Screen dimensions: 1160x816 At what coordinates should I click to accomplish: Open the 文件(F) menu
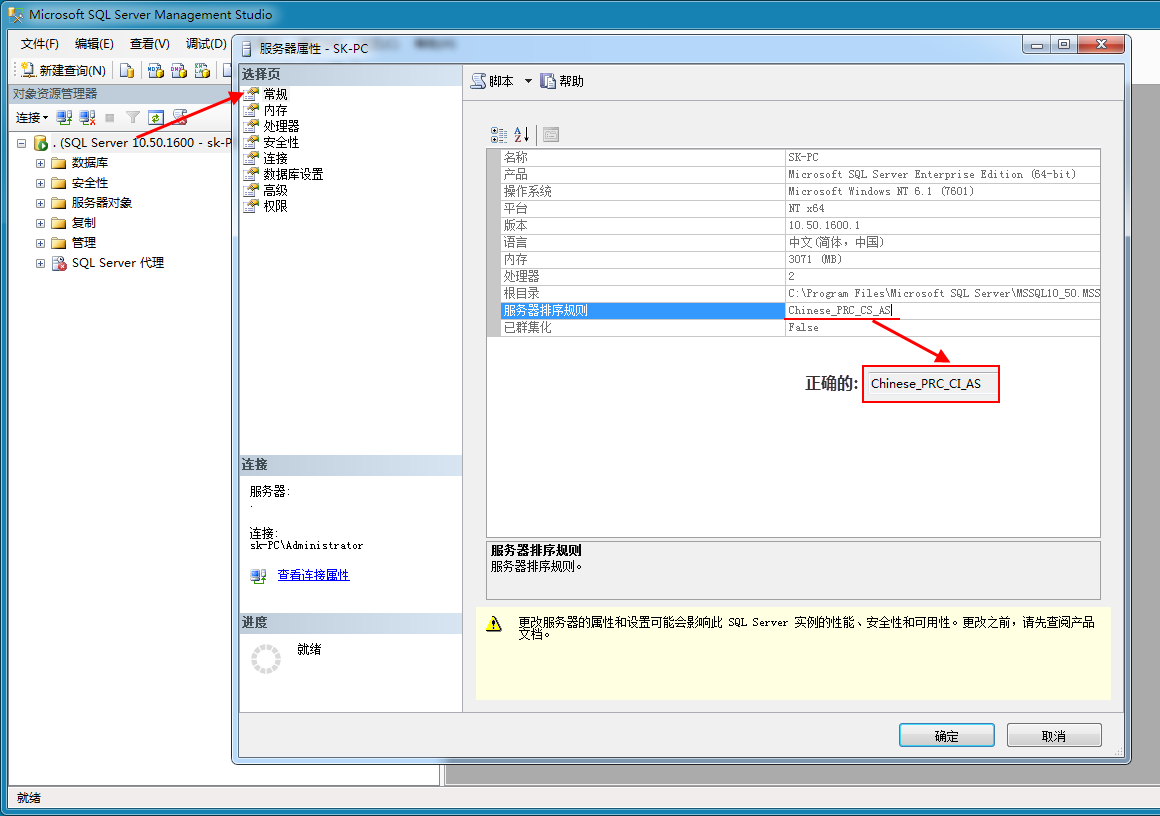[x=40, y=44]
